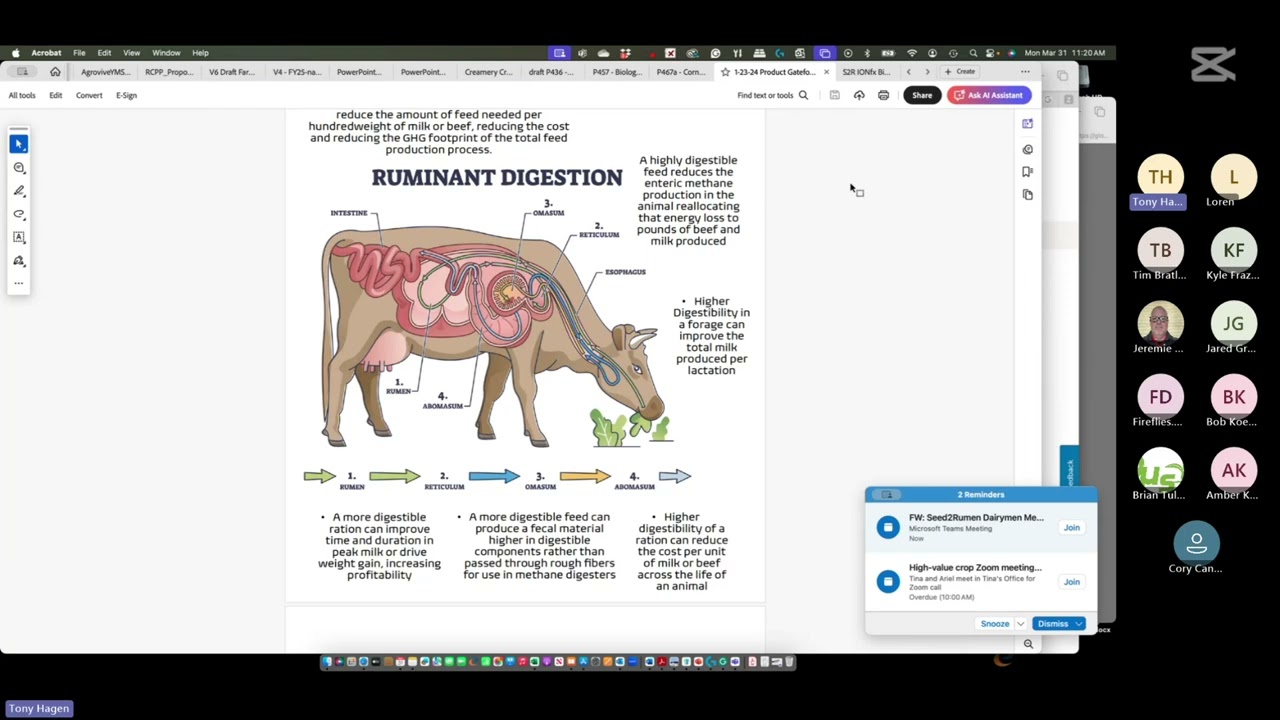Switch to the P467a - Corn tab
The height and width of the screenshot is (720, 1280).
(681, 72)
